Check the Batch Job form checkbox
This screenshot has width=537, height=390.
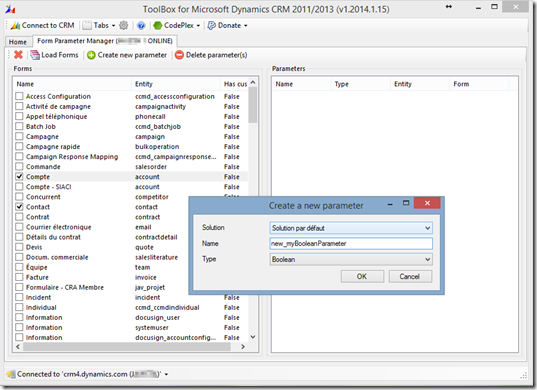(x=20, y=126)
